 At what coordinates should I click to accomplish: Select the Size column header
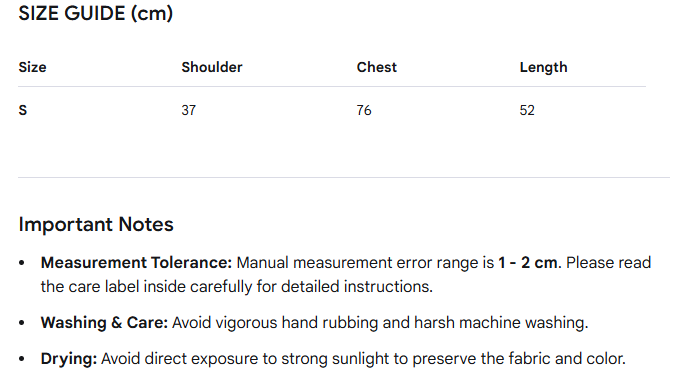tap(32, 67)
